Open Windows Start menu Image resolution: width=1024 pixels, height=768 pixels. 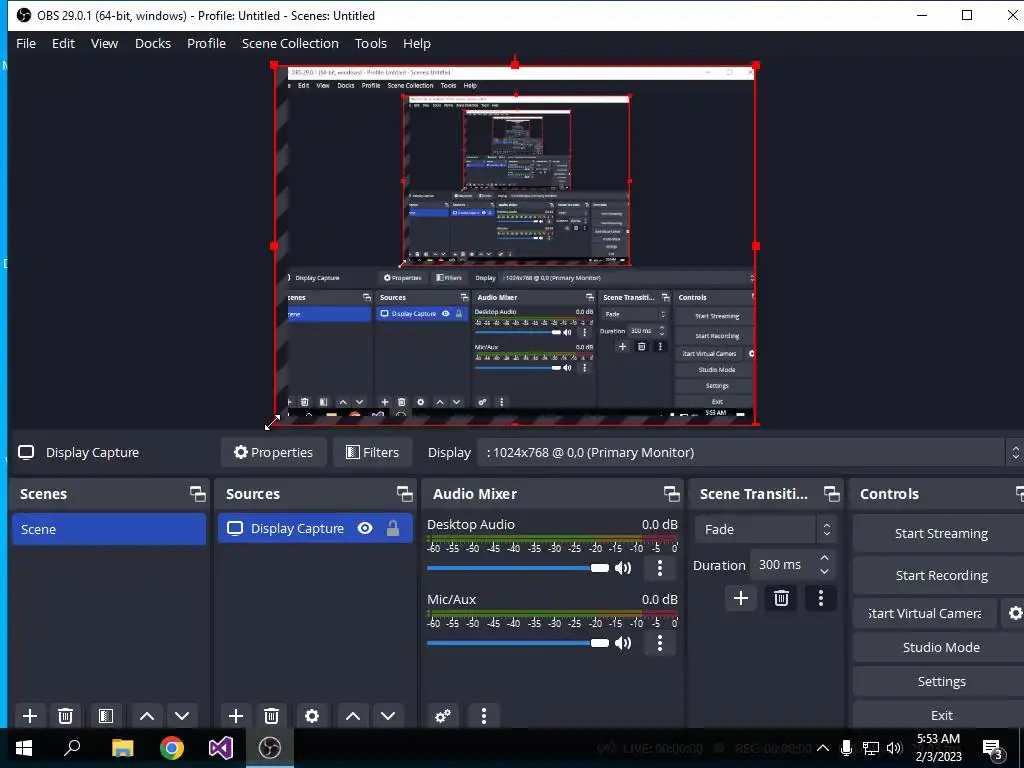coord(24,748)
